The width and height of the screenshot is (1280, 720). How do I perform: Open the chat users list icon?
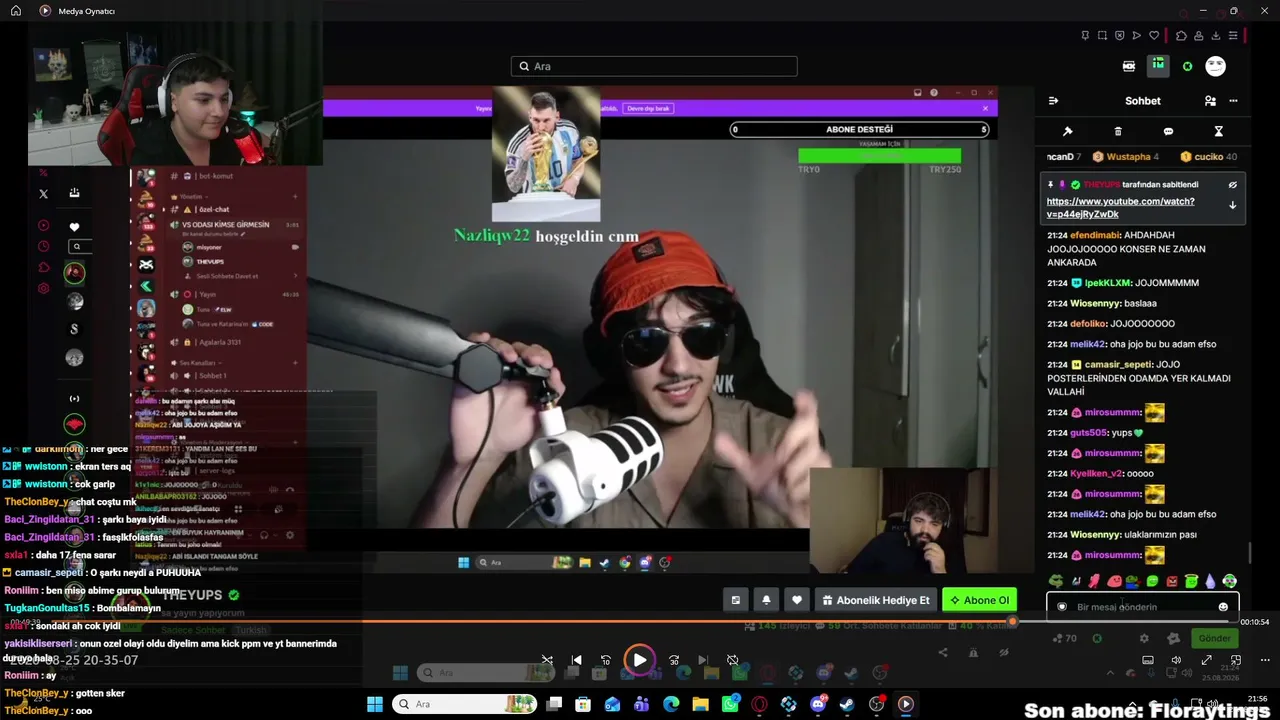pos(1210,101)
